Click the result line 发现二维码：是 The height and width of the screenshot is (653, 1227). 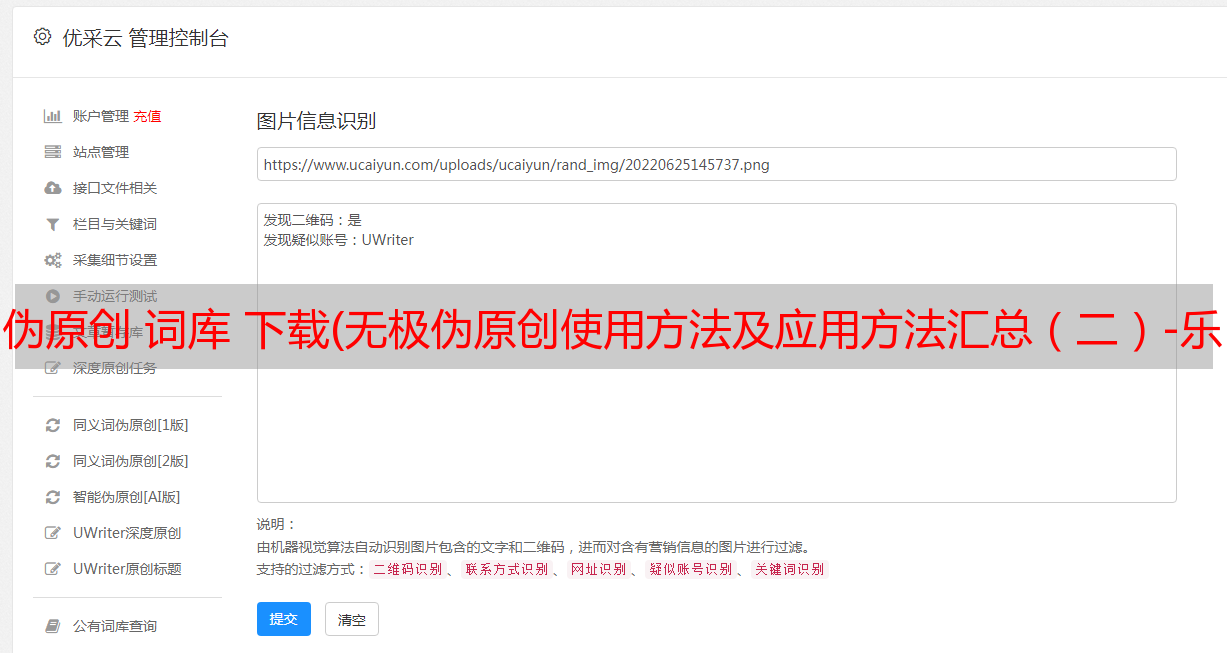tap(312, 220)
